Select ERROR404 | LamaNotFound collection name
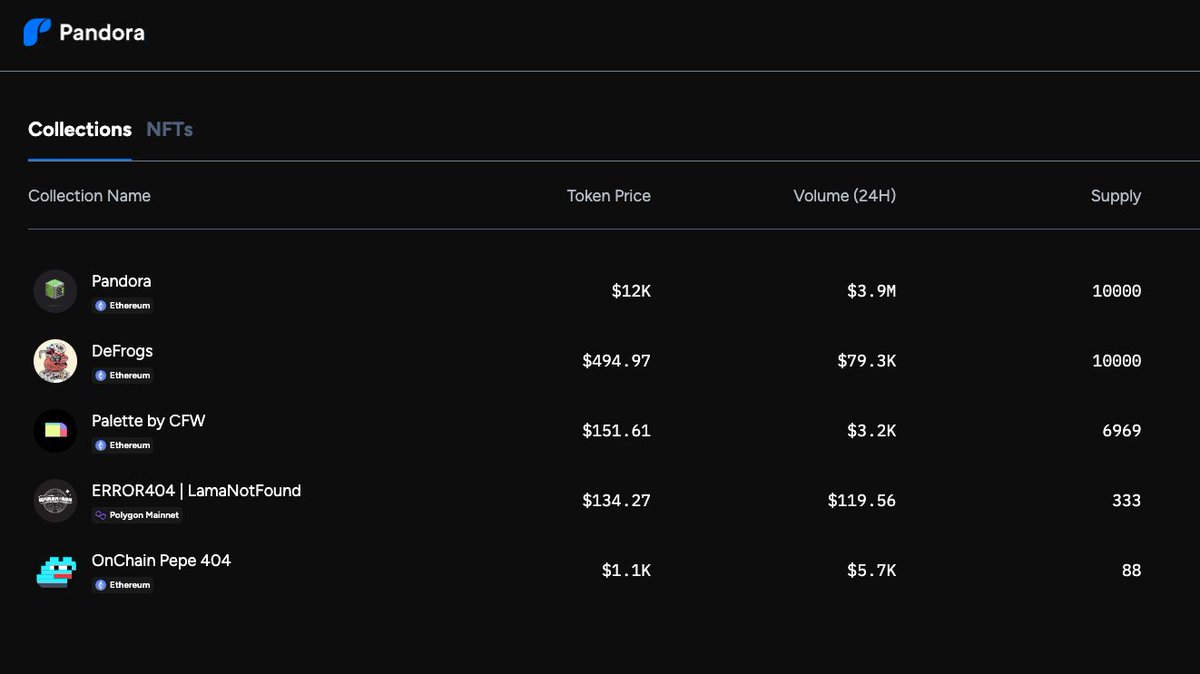 196,491
